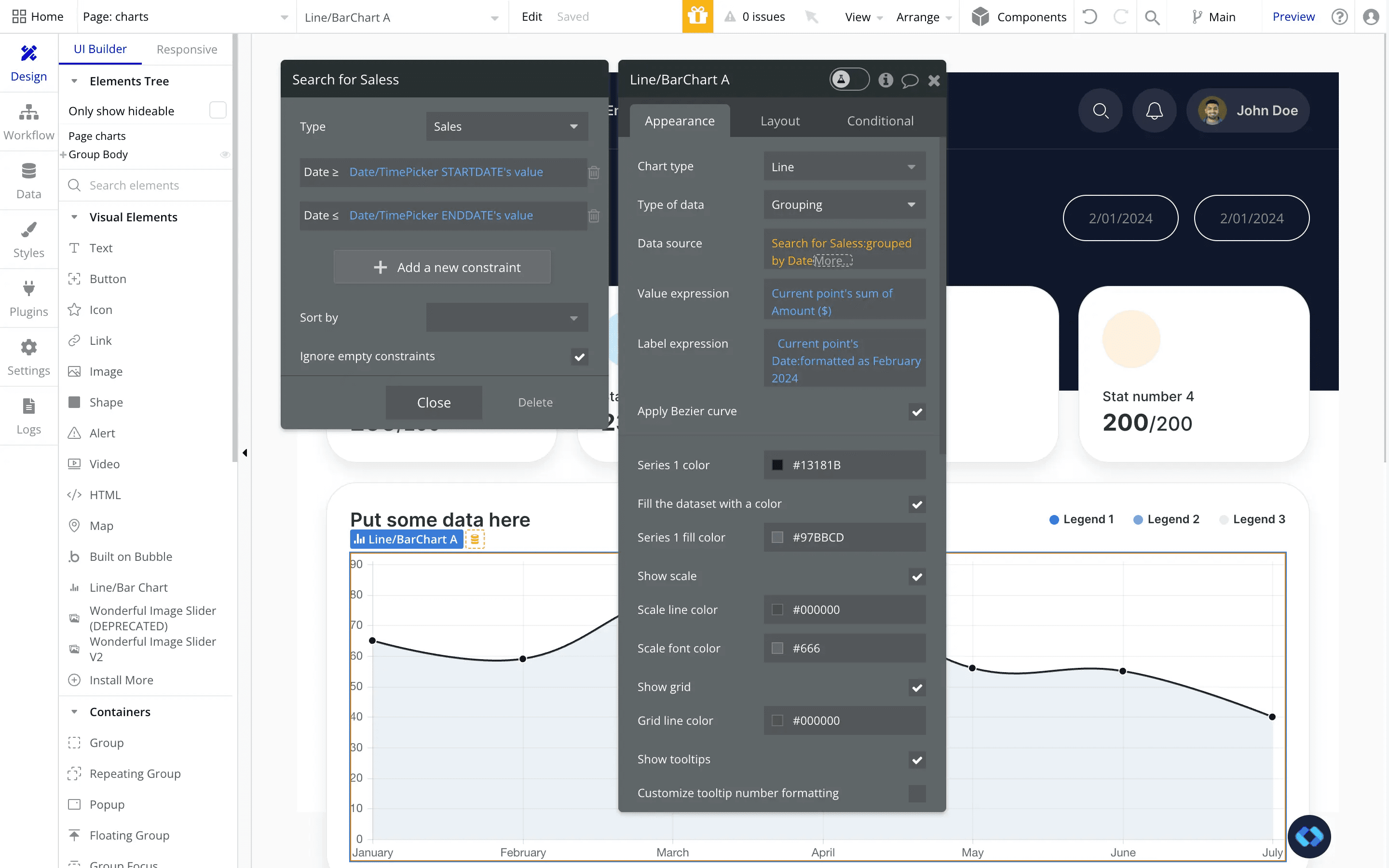Open the search magnifier in top toolbar
Image resolution: width=1389 pixels, height=868 pixels.
(1151, 17)
